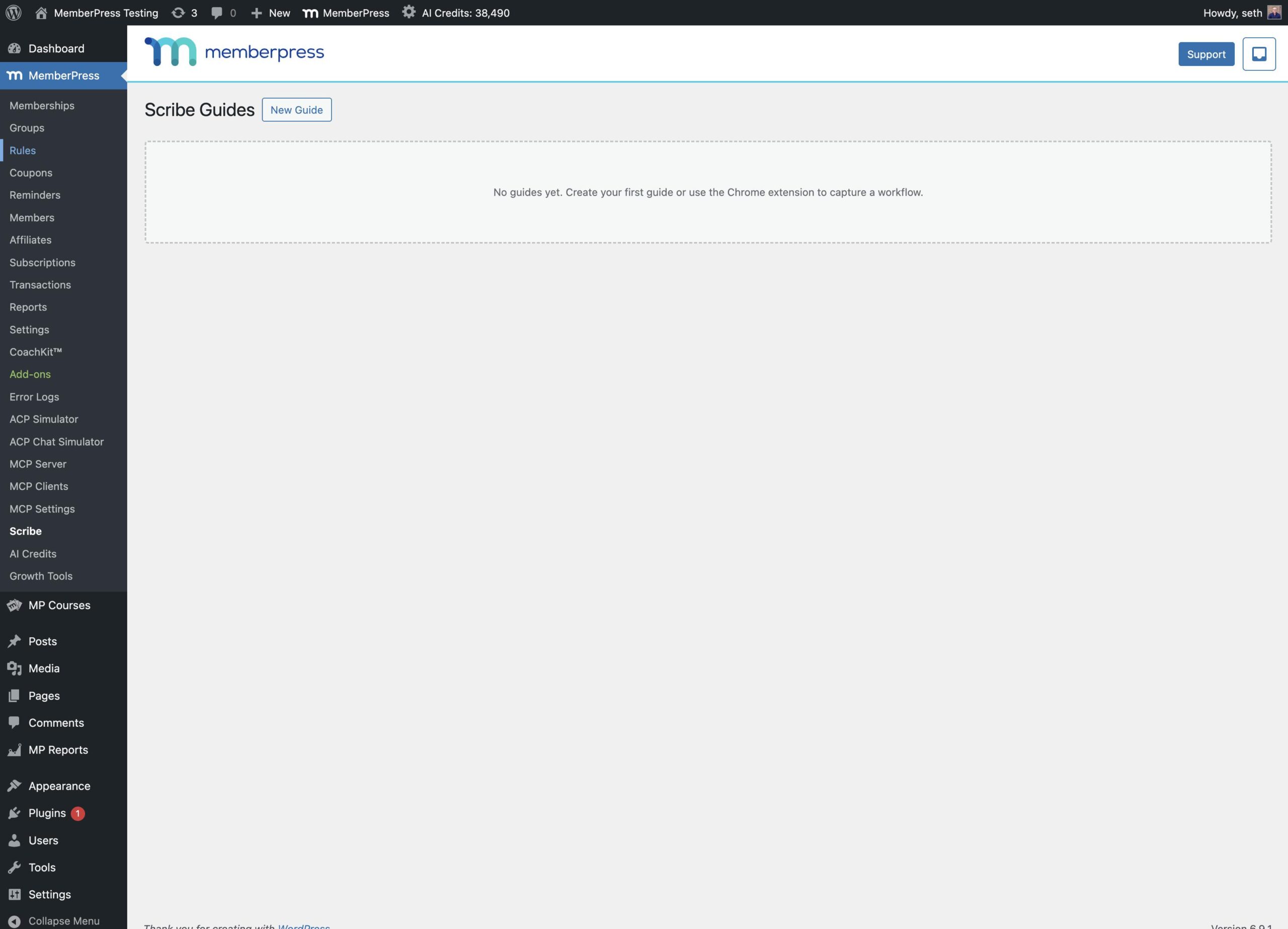Click the Plugins plug icon

pos(14,813)
